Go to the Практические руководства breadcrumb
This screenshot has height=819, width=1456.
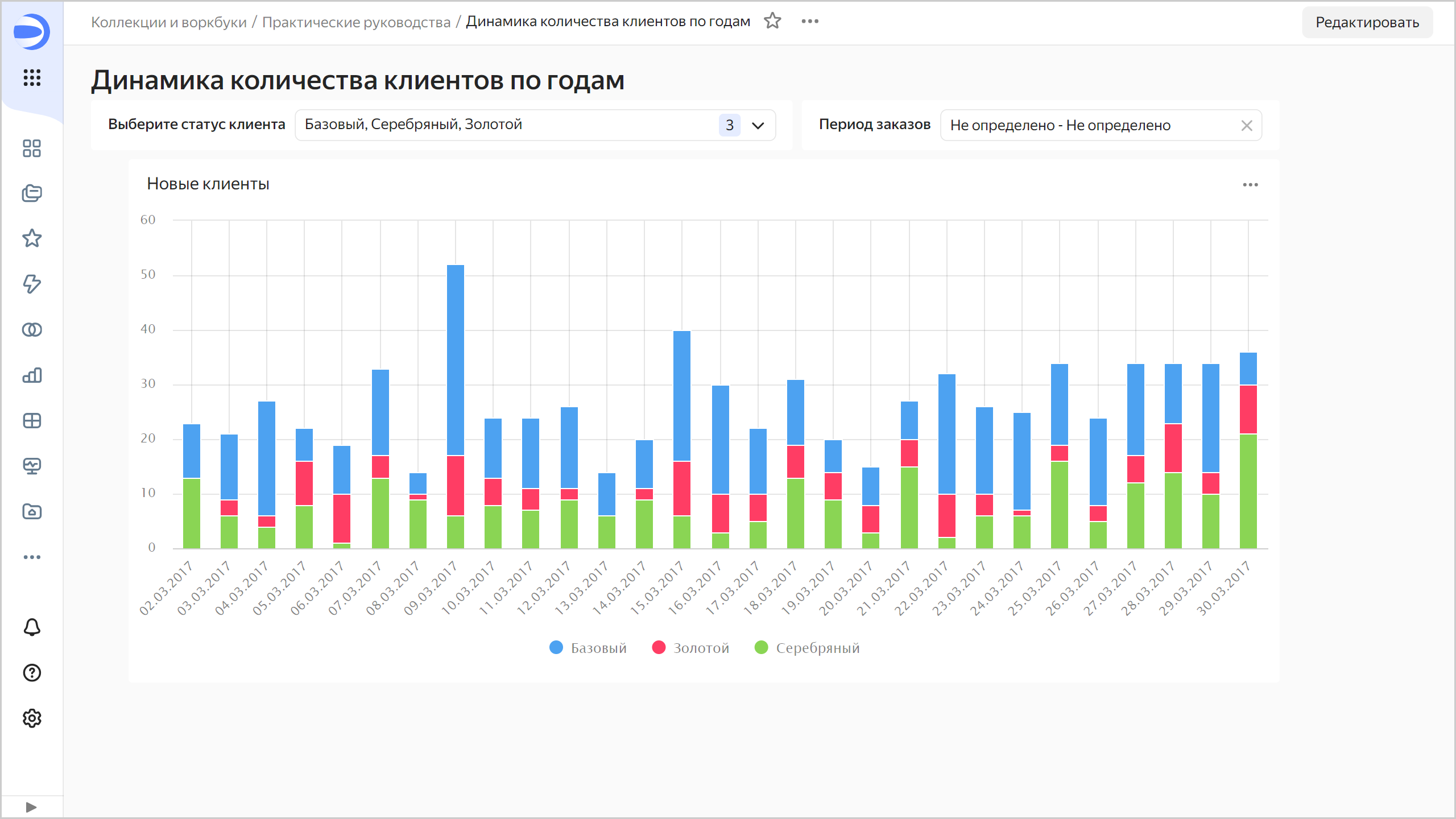click(356, 22)
